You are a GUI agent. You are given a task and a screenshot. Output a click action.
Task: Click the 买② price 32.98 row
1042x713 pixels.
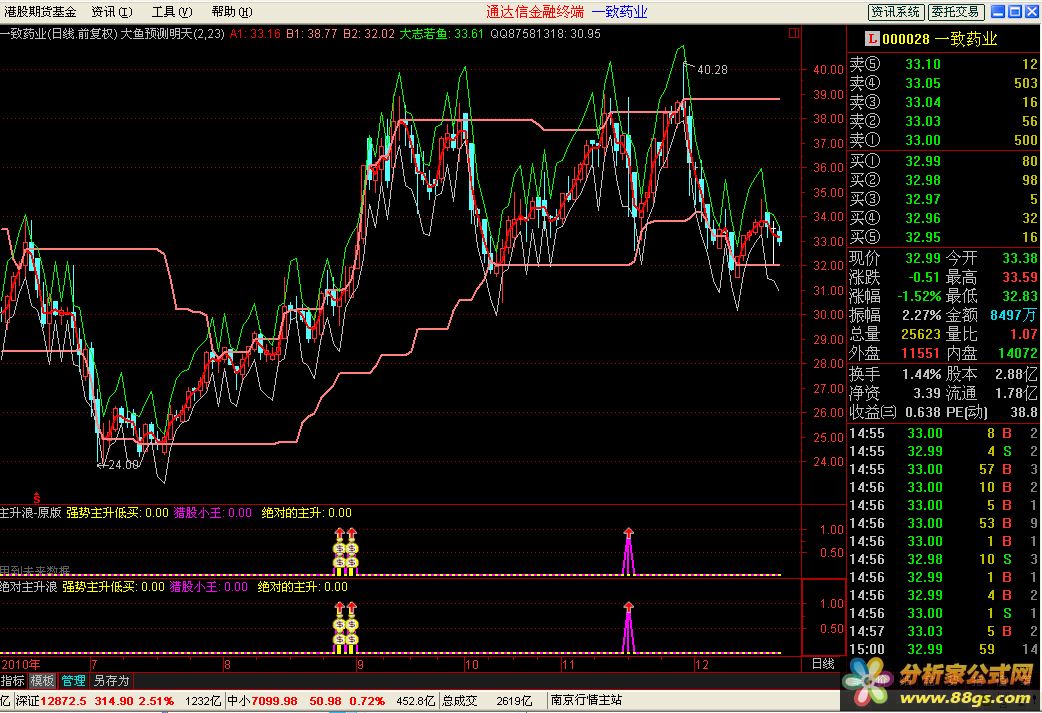point(943,180)
